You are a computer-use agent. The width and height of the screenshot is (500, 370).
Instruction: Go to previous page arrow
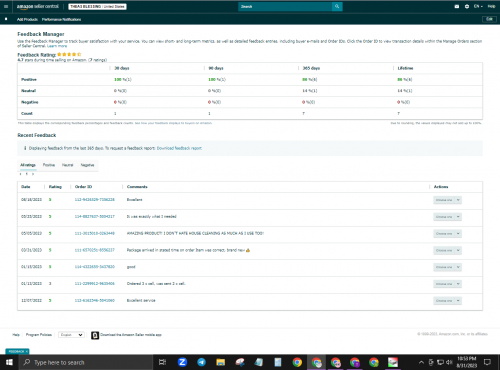(21, 174)
